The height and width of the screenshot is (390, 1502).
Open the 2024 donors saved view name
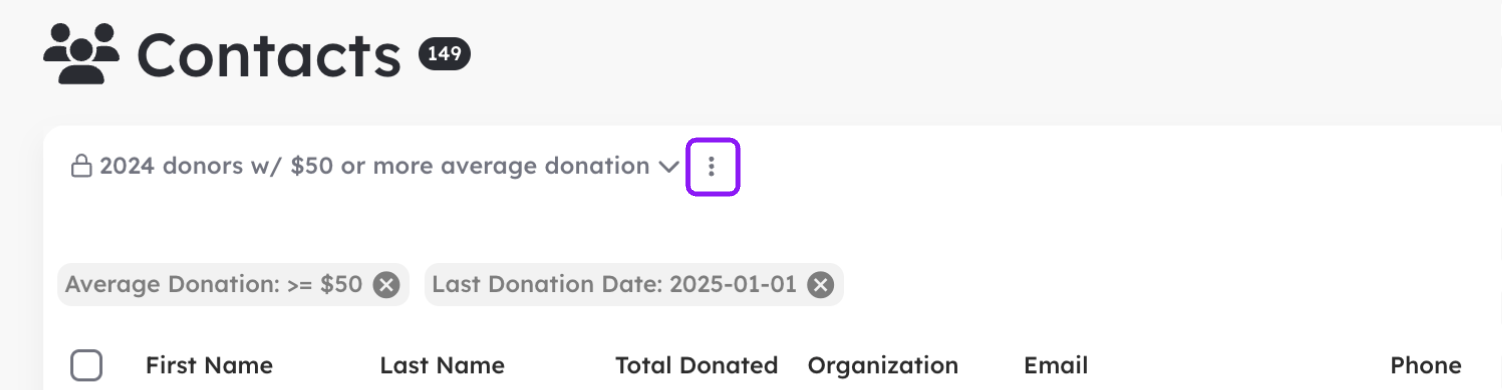coord(374,166)
